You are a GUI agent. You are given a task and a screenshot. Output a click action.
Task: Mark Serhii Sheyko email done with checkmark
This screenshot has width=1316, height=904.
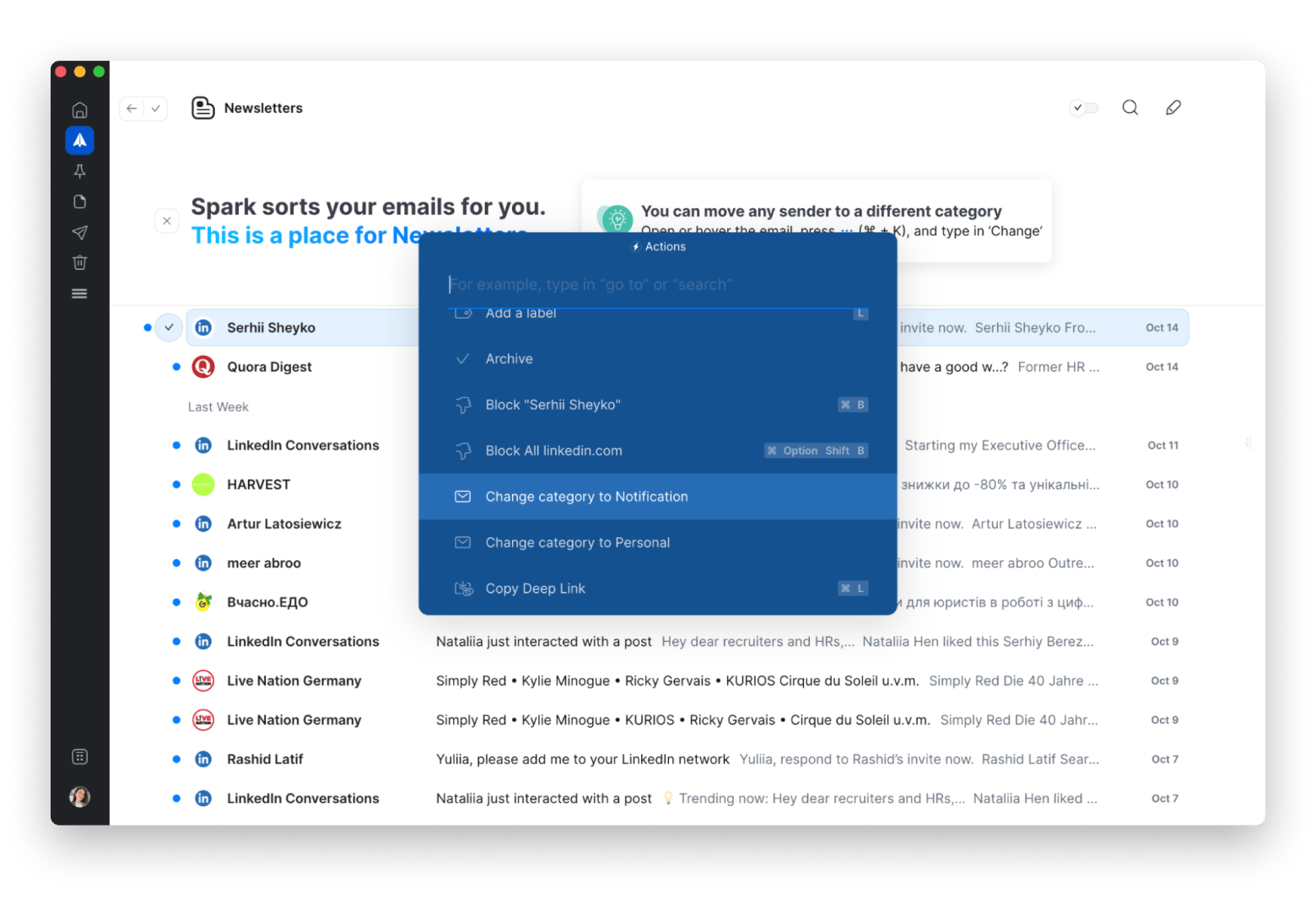coord(169,327)
